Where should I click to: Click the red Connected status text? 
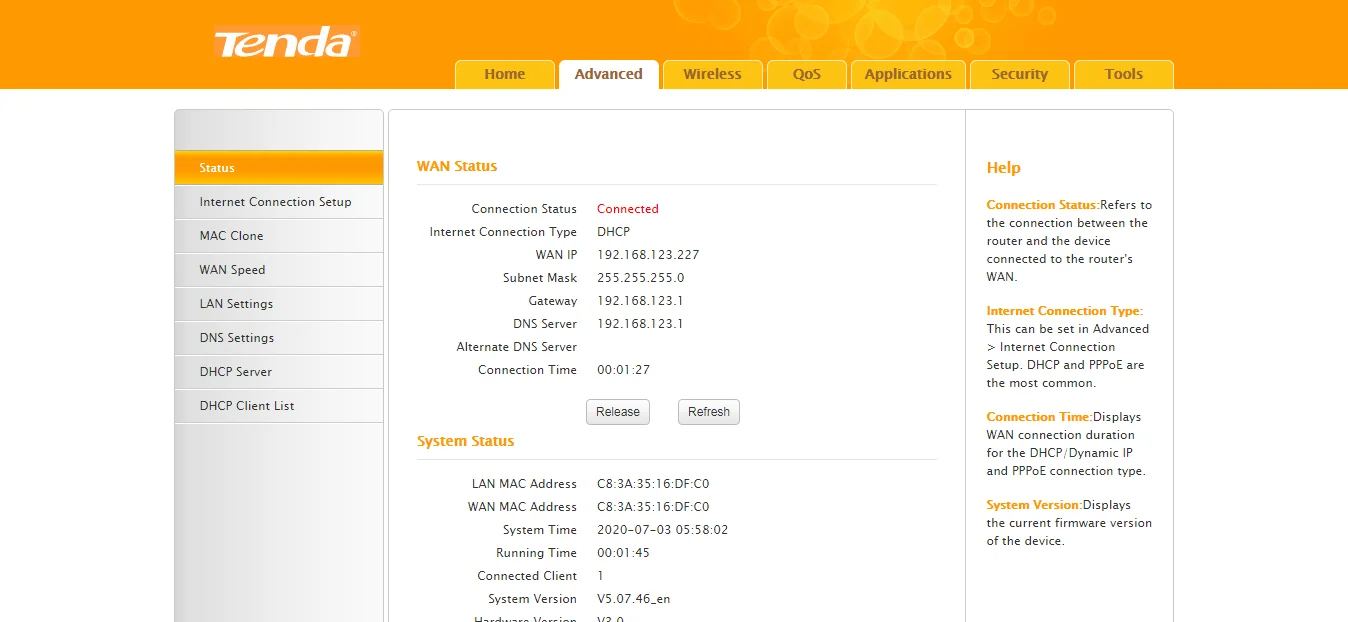click(x=628, y=209)
